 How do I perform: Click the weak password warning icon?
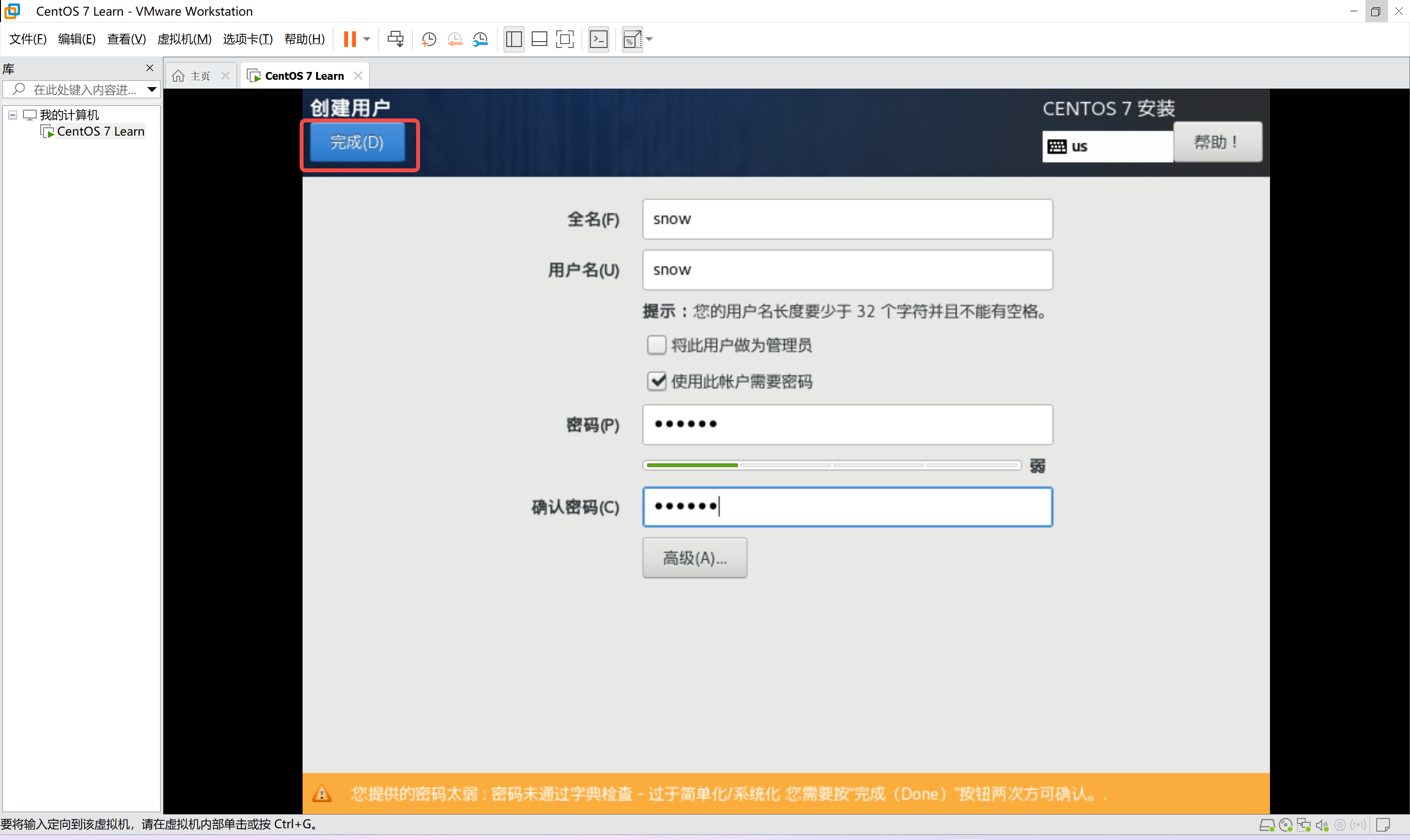tap(322, 793)
